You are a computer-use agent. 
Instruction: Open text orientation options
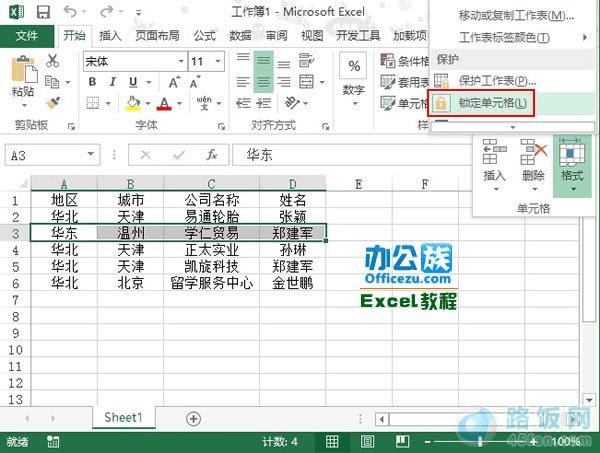(293, 103)
